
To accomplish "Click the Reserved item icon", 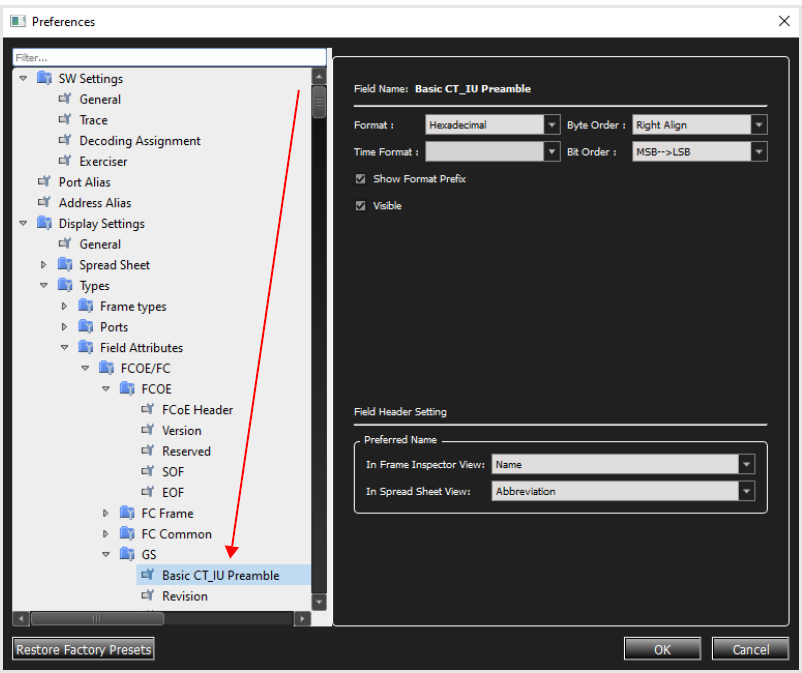I will (147, 451).
